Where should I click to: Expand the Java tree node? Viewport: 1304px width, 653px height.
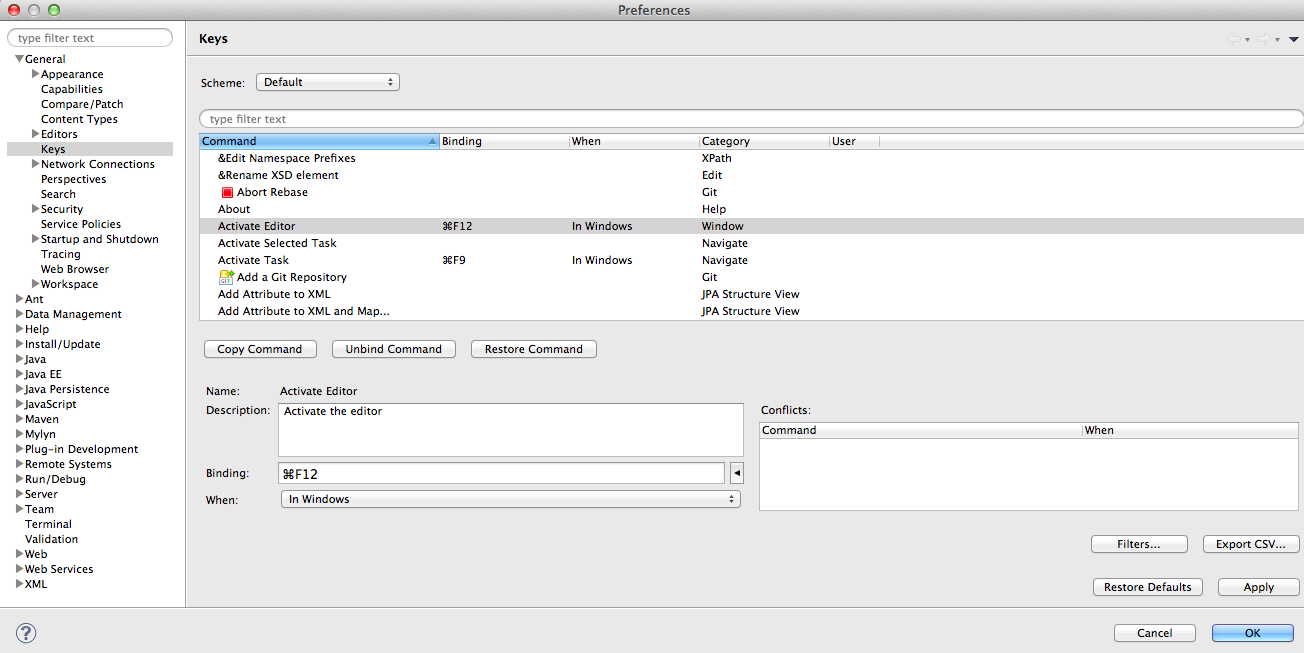(x=20, y=359)
